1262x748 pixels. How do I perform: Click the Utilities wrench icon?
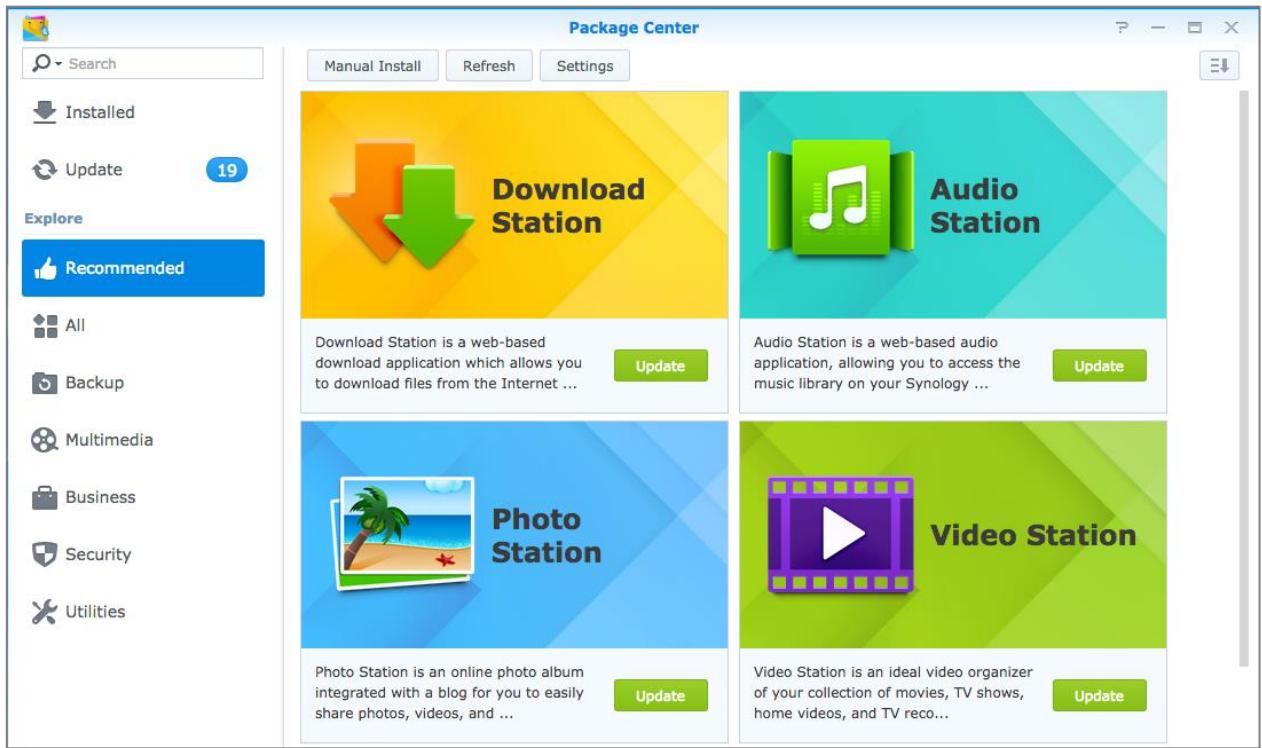point(45,612)
